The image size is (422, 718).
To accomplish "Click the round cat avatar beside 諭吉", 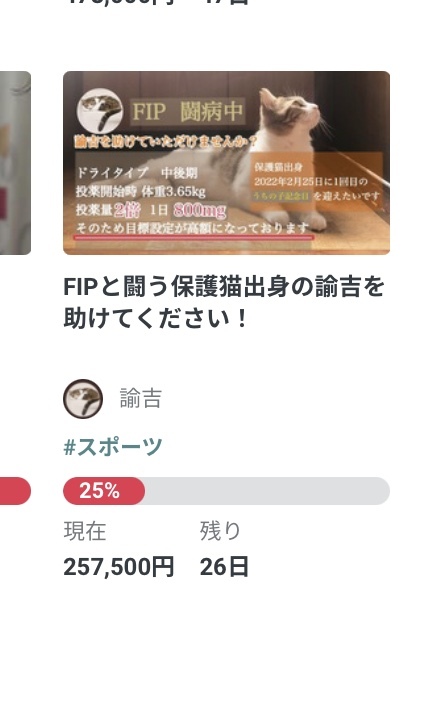I will [x=83, y=398].
